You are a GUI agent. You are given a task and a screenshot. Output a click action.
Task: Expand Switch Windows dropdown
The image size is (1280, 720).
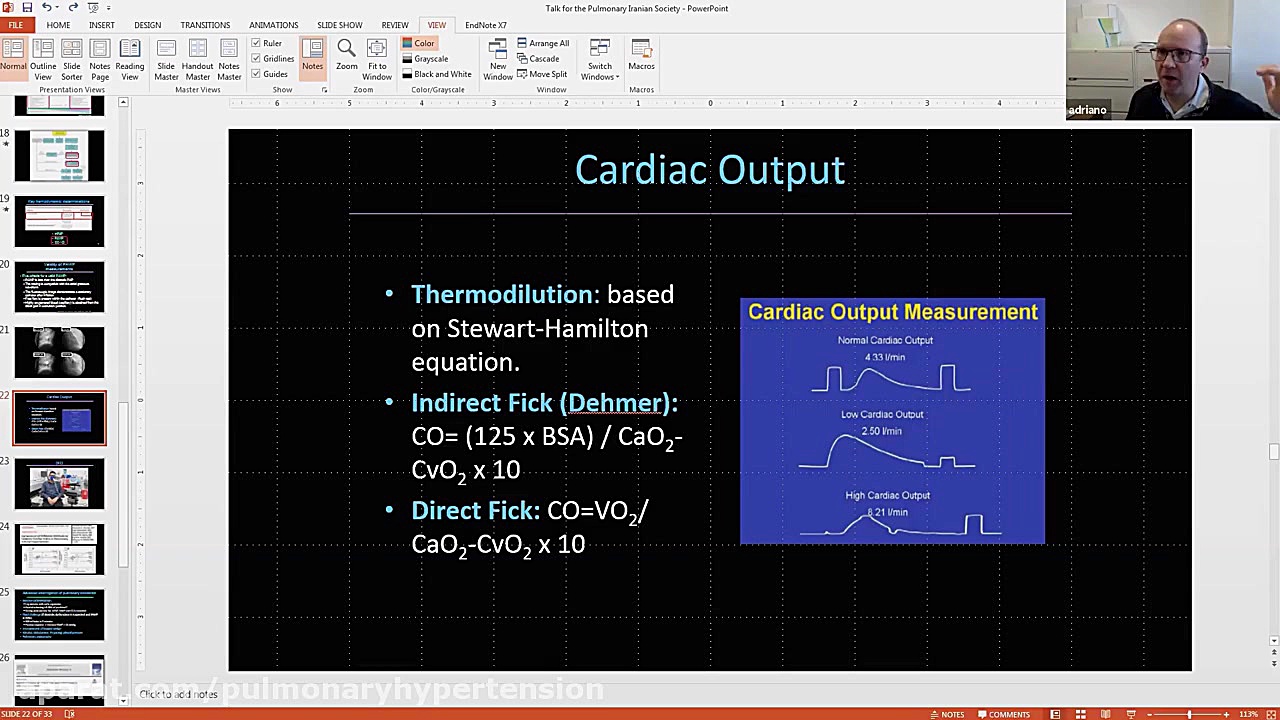pyautogui.click(x=600, y=60)
